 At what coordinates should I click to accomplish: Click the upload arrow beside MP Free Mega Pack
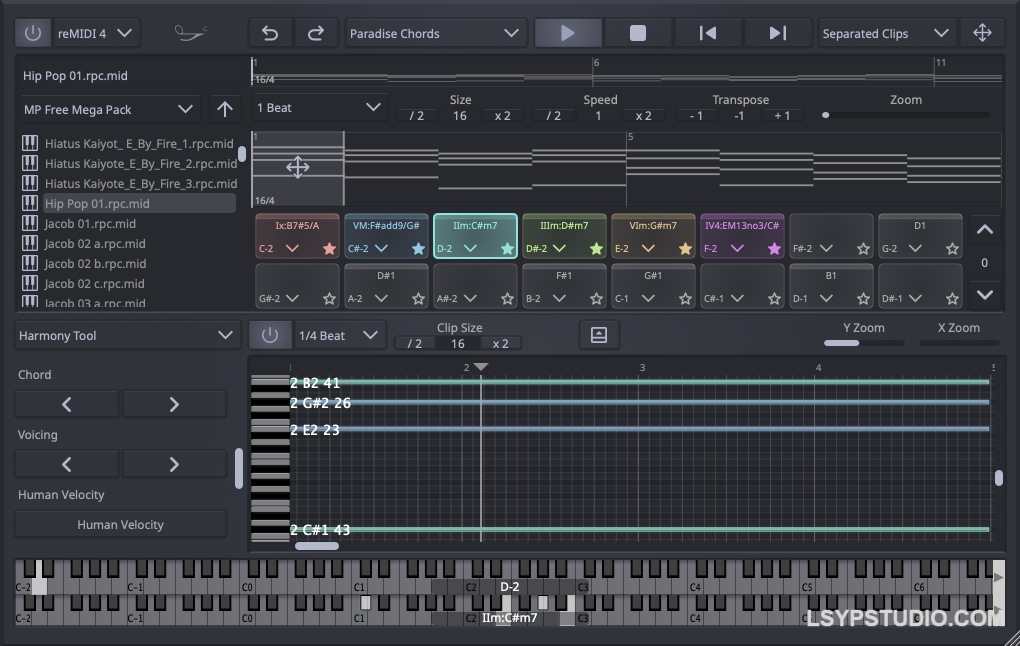pos(224,109)
